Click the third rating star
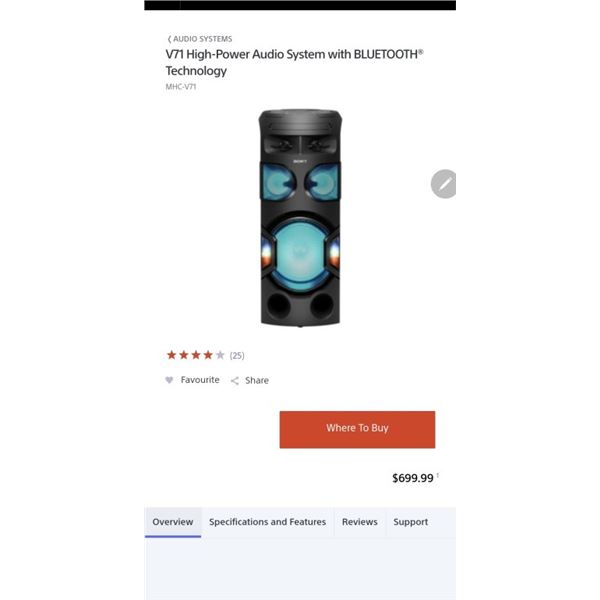 (196, 355)
